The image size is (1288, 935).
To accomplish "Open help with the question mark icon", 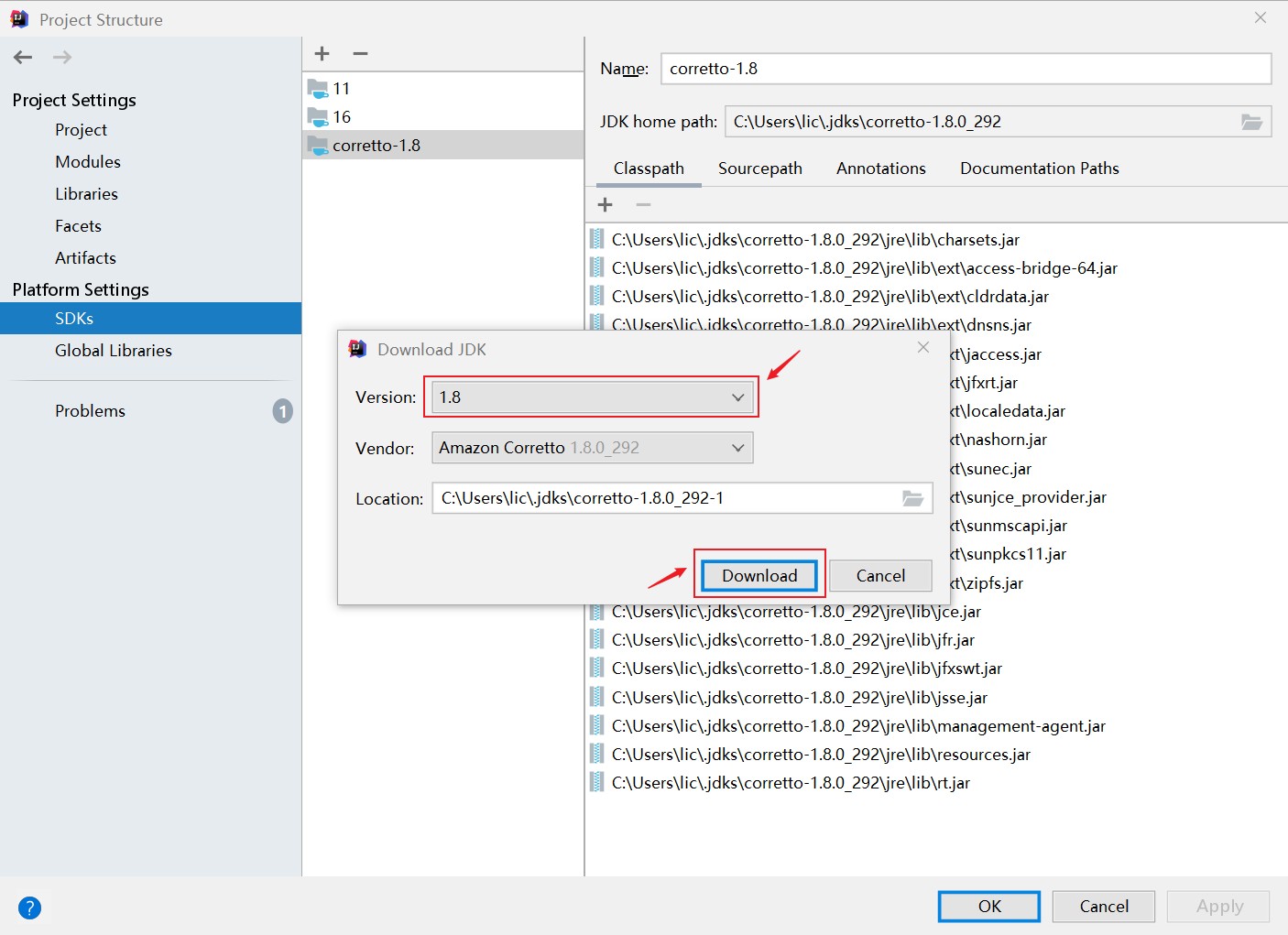I will 29,908.
